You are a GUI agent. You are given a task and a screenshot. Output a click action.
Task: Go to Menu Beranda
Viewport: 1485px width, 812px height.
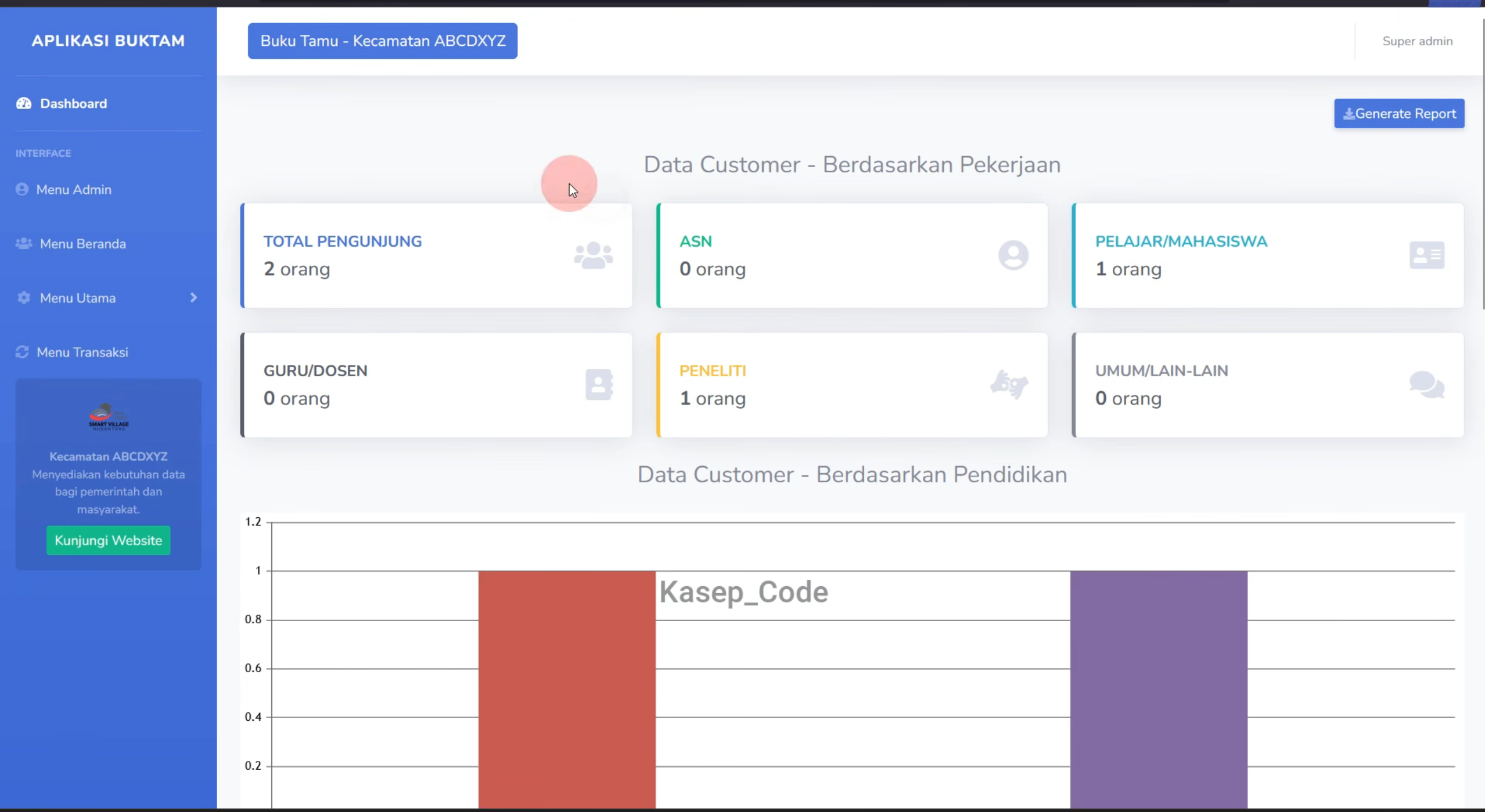pyautogui.click(x=109, y=244)
